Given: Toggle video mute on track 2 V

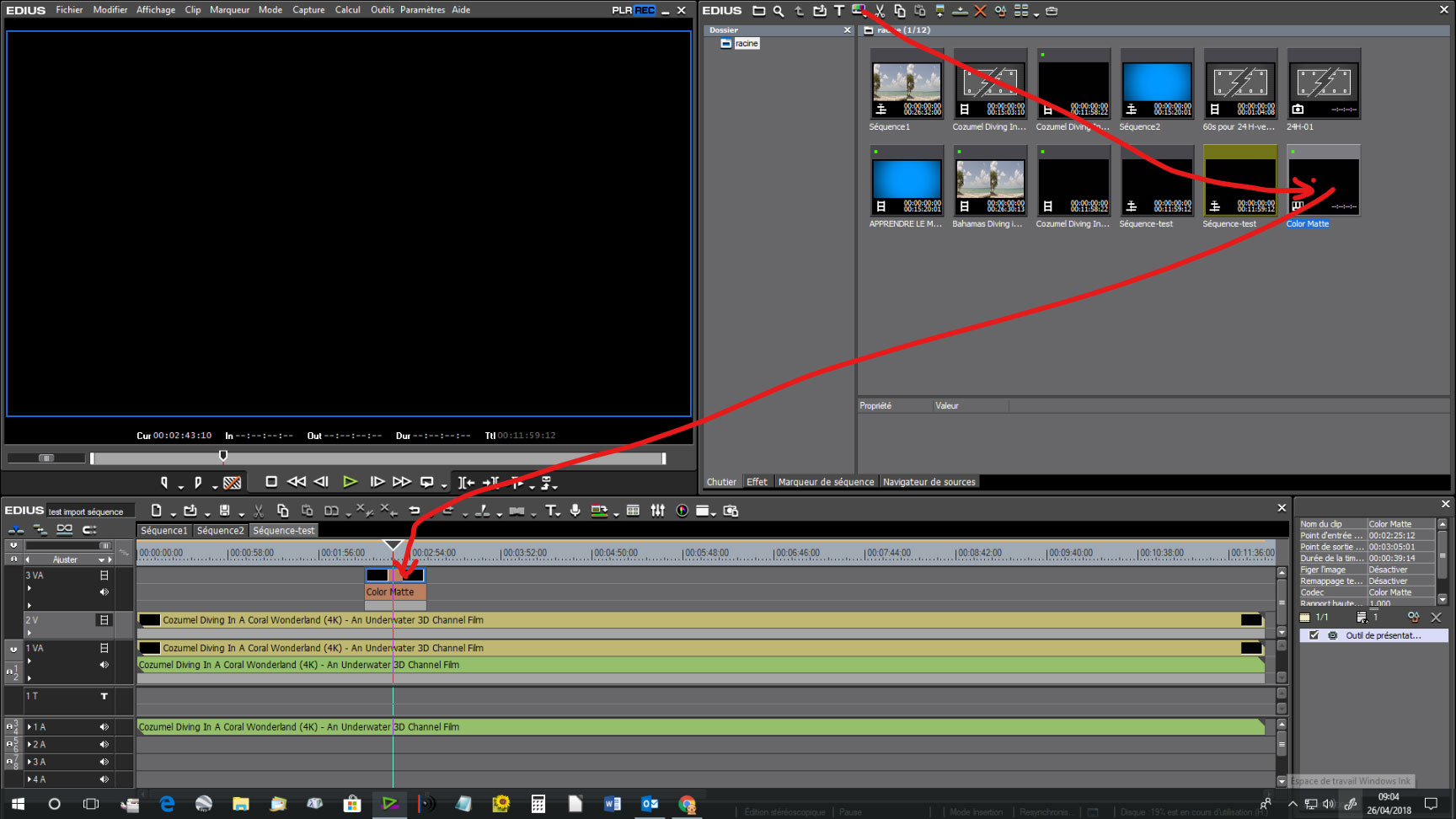Looking at the screenshot, I should click(104, 620).
